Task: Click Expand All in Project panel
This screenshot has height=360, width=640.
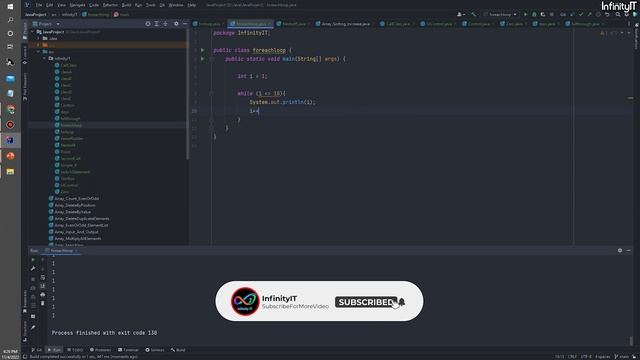Action: pyautogui.click(x=157, y=24)
